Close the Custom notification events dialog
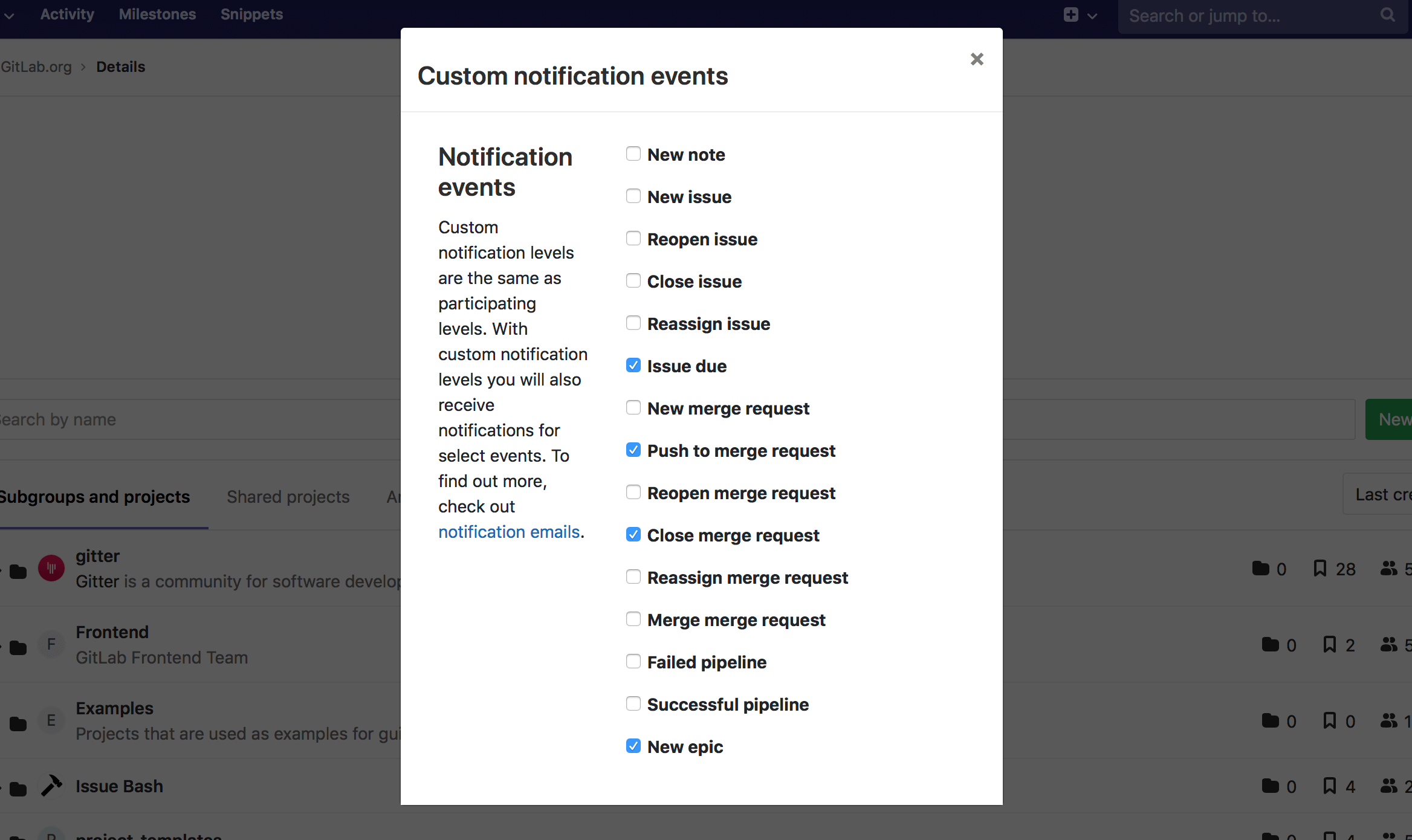1412x840 pixels. pos(976,59)
